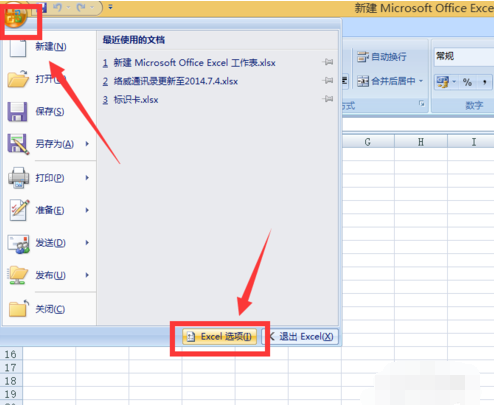The image size is (494, 405).
Task: Click the New document icon
Action: coord(18,47)
